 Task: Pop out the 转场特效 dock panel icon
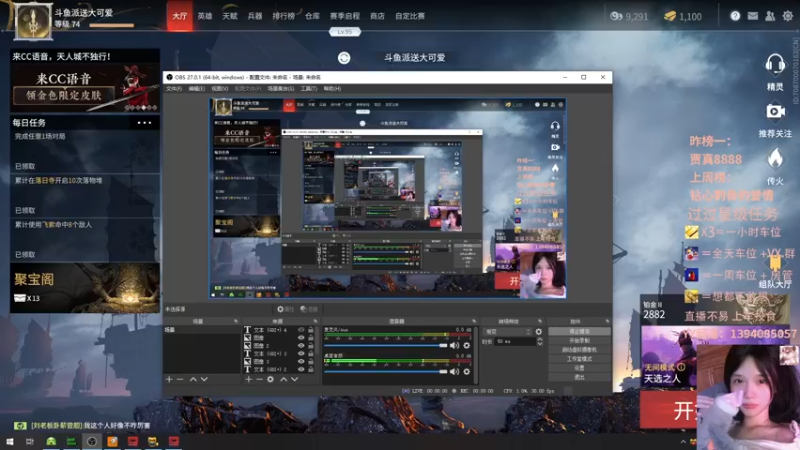pyautogui.click(x=540, y=321)
